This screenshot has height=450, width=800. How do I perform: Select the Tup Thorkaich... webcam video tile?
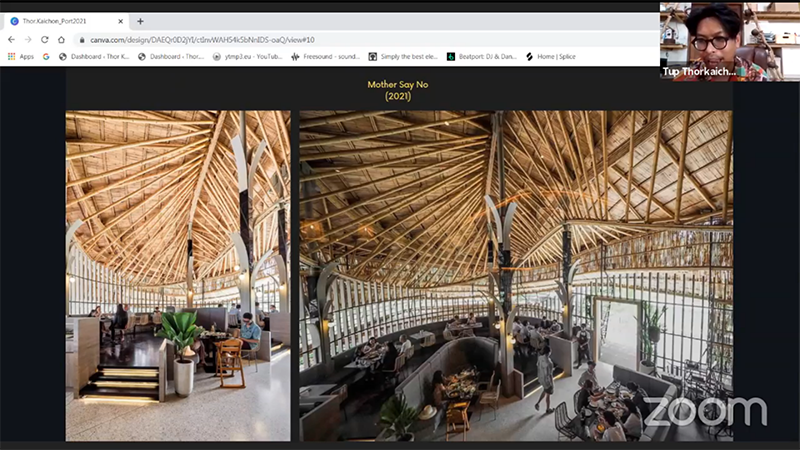tap(730, 42)
